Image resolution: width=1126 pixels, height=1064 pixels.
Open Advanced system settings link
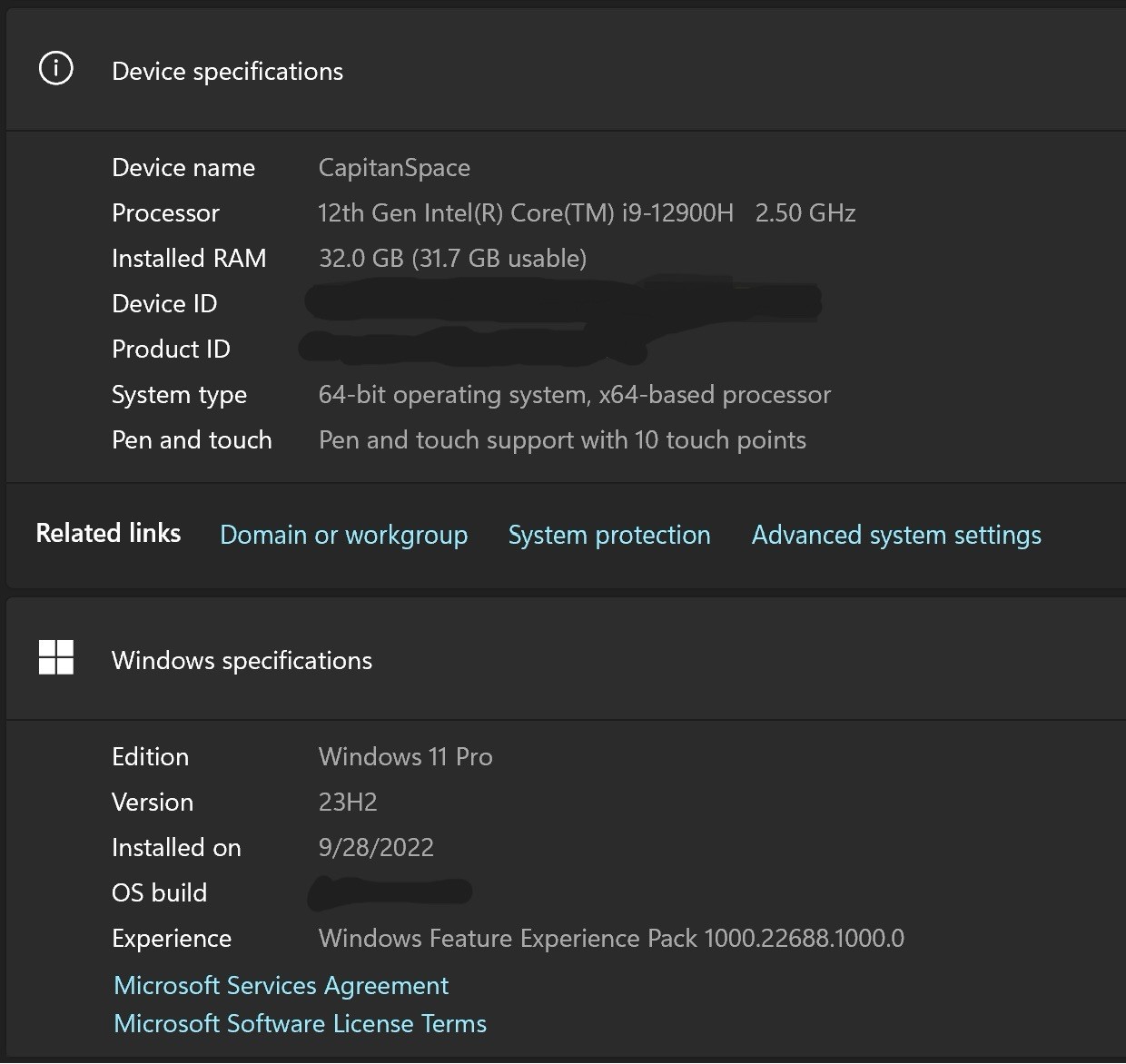tap(896, 535)
